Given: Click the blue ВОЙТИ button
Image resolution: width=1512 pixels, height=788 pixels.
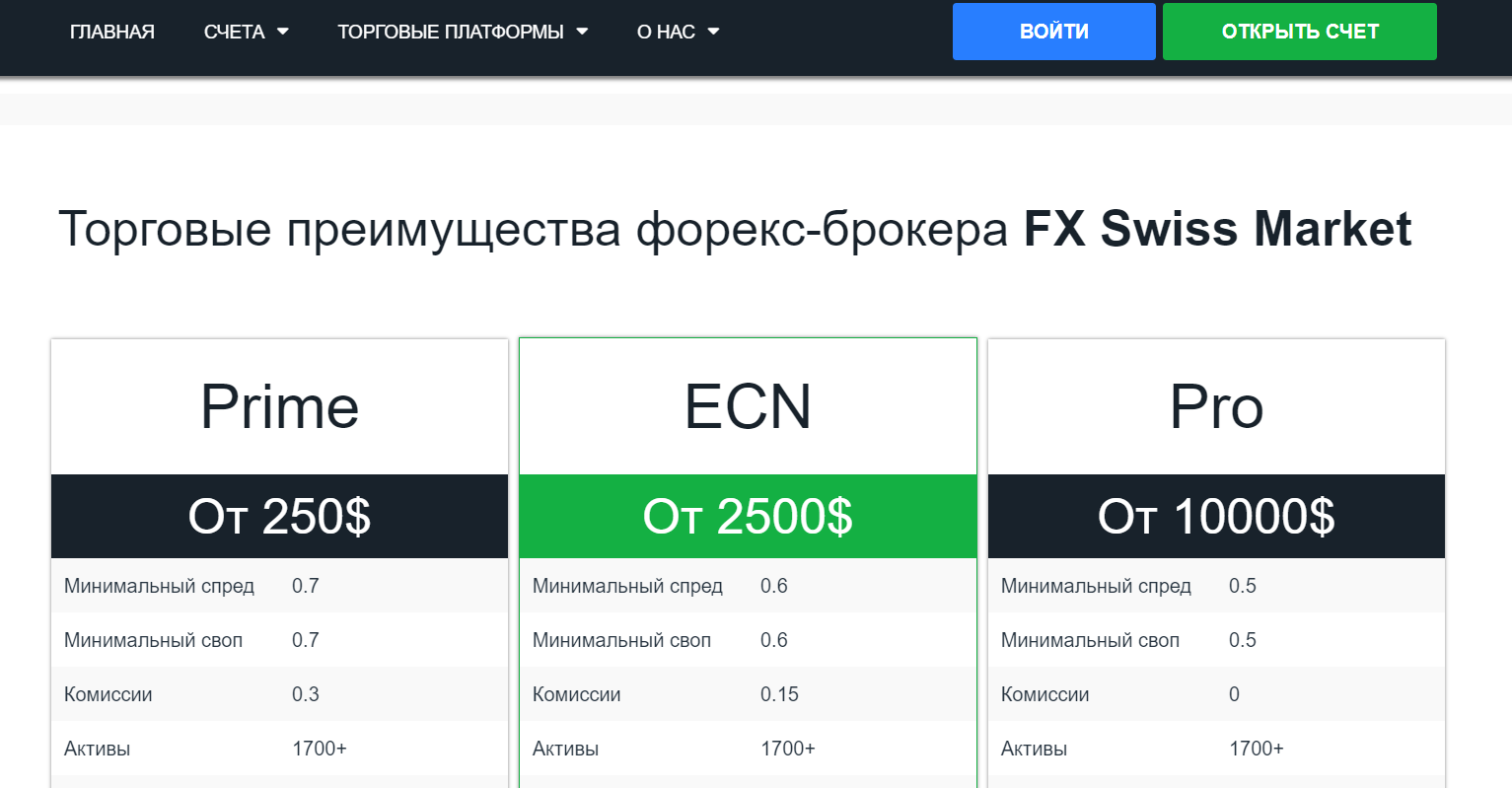Looking at the screenshot, I should [1054, 32].
